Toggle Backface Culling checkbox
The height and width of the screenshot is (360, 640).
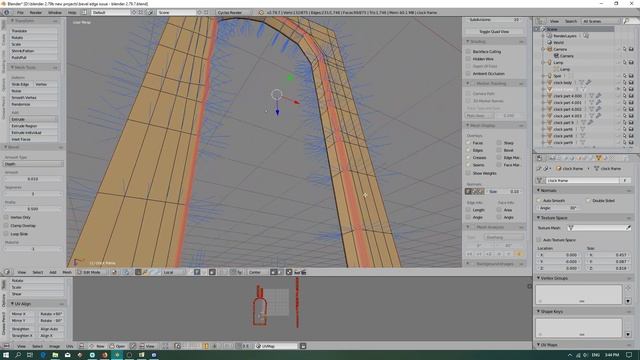[x=468, y=51]
